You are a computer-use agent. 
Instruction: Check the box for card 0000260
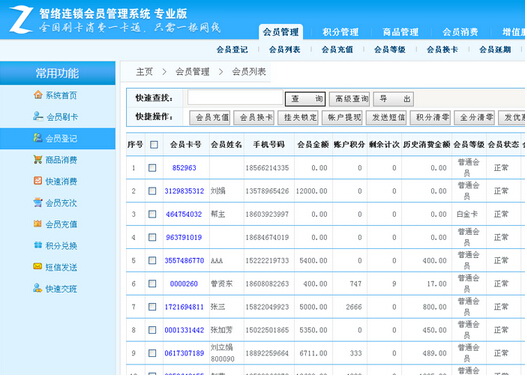pos(152,284)
